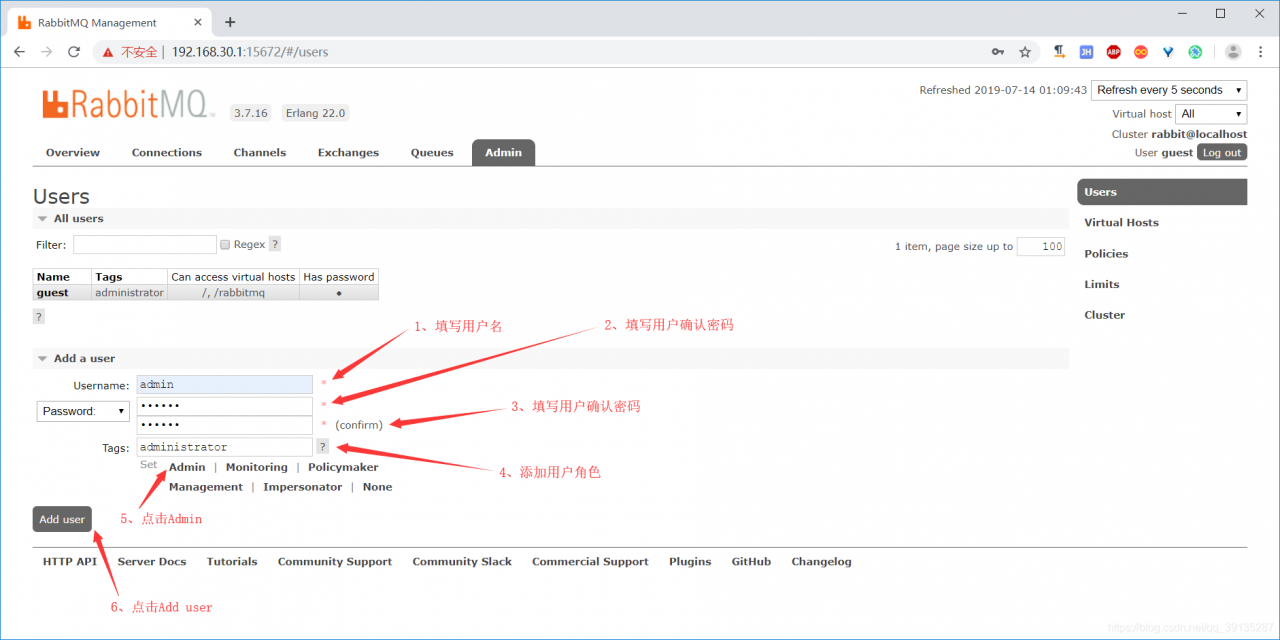Switch to the Overview tab
The width and height of the screenshot is (1280, 640).
(x=73, y=153)
